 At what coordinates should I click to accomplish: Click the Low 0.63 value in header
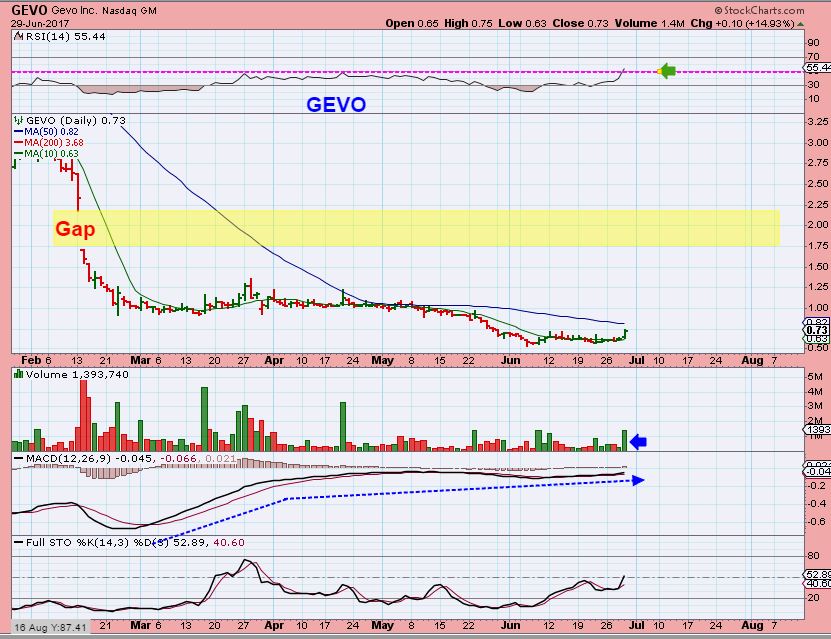click(x=522, y=23)
